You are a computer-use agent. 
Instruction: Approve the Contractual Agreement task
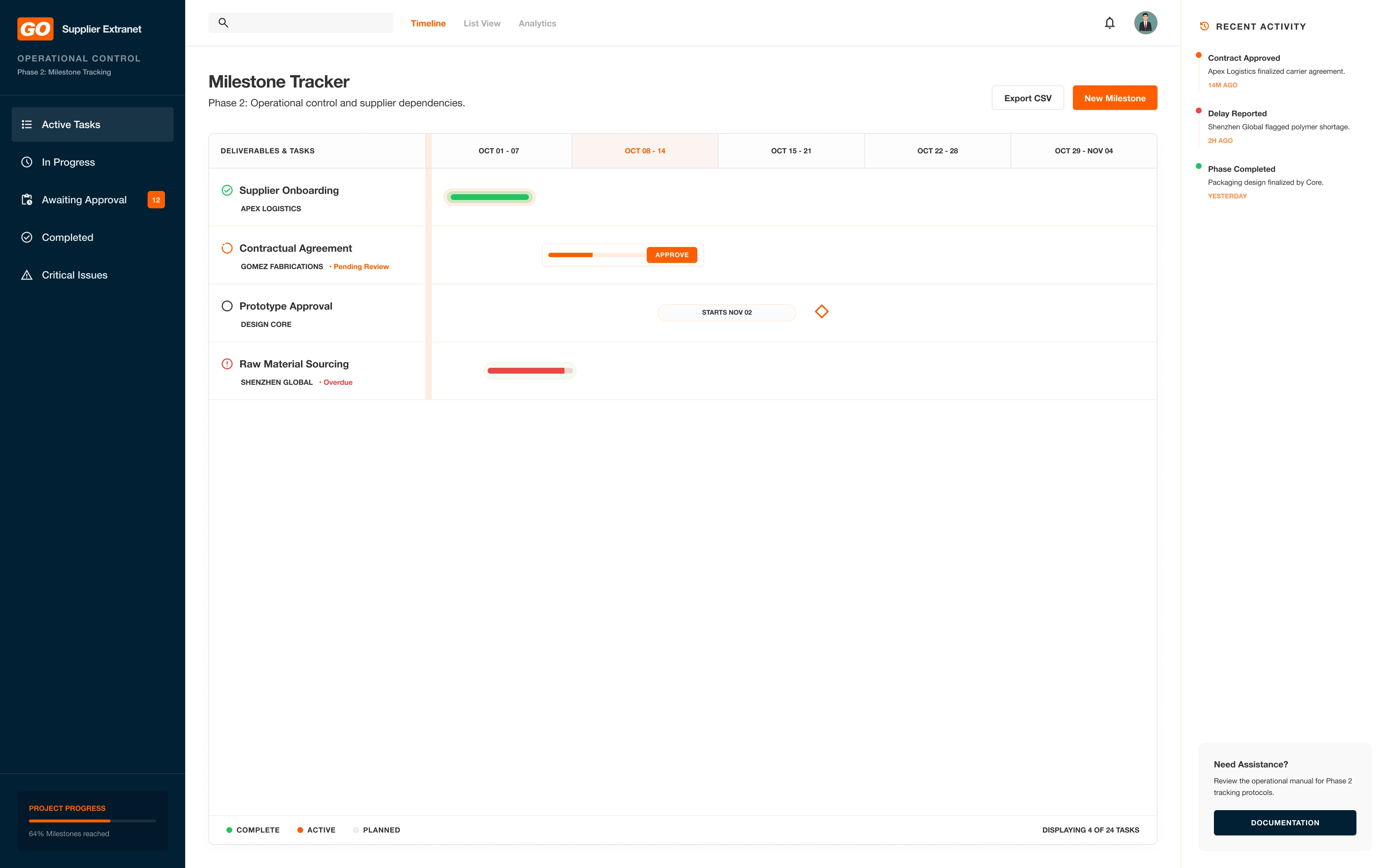pos(672,255)
